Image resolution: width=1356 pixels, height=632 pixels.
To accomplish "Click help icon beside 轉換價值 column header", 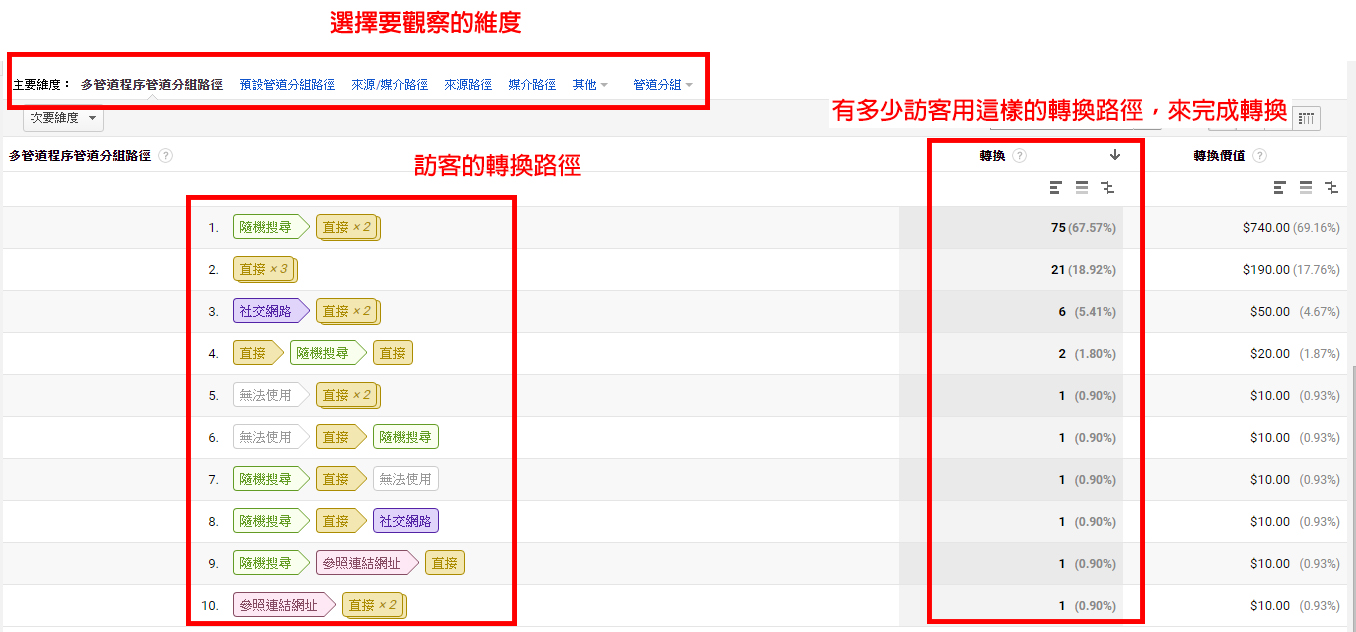I will pos(1259,156).
